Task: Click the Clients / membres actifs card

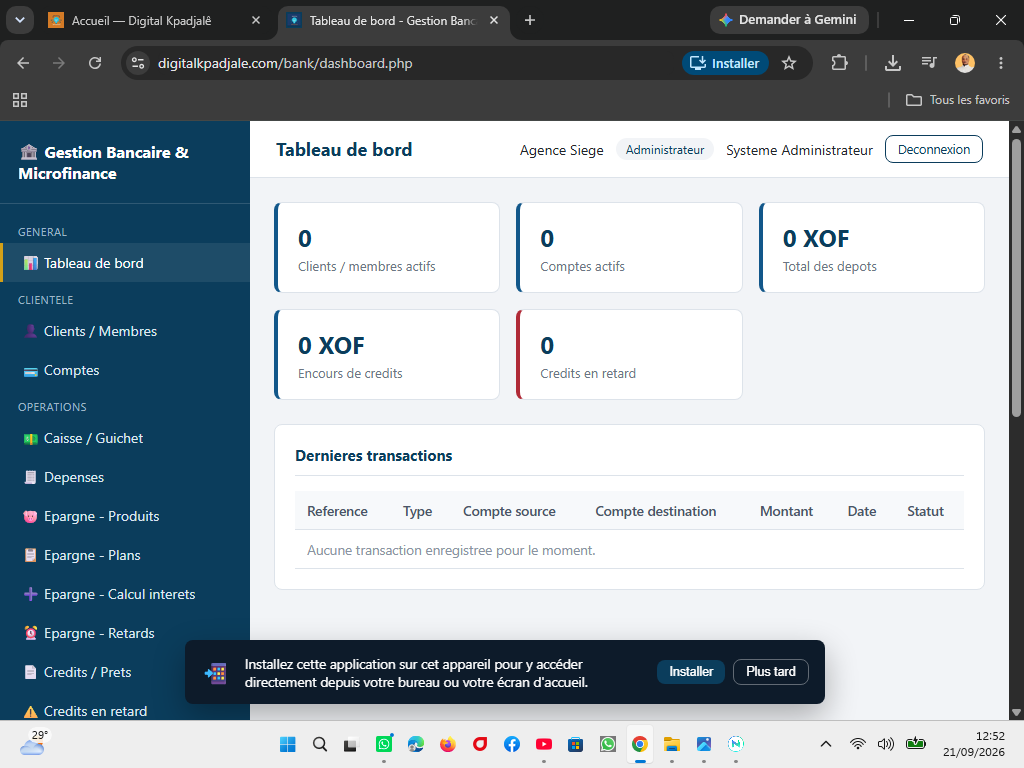Action: 387,248
